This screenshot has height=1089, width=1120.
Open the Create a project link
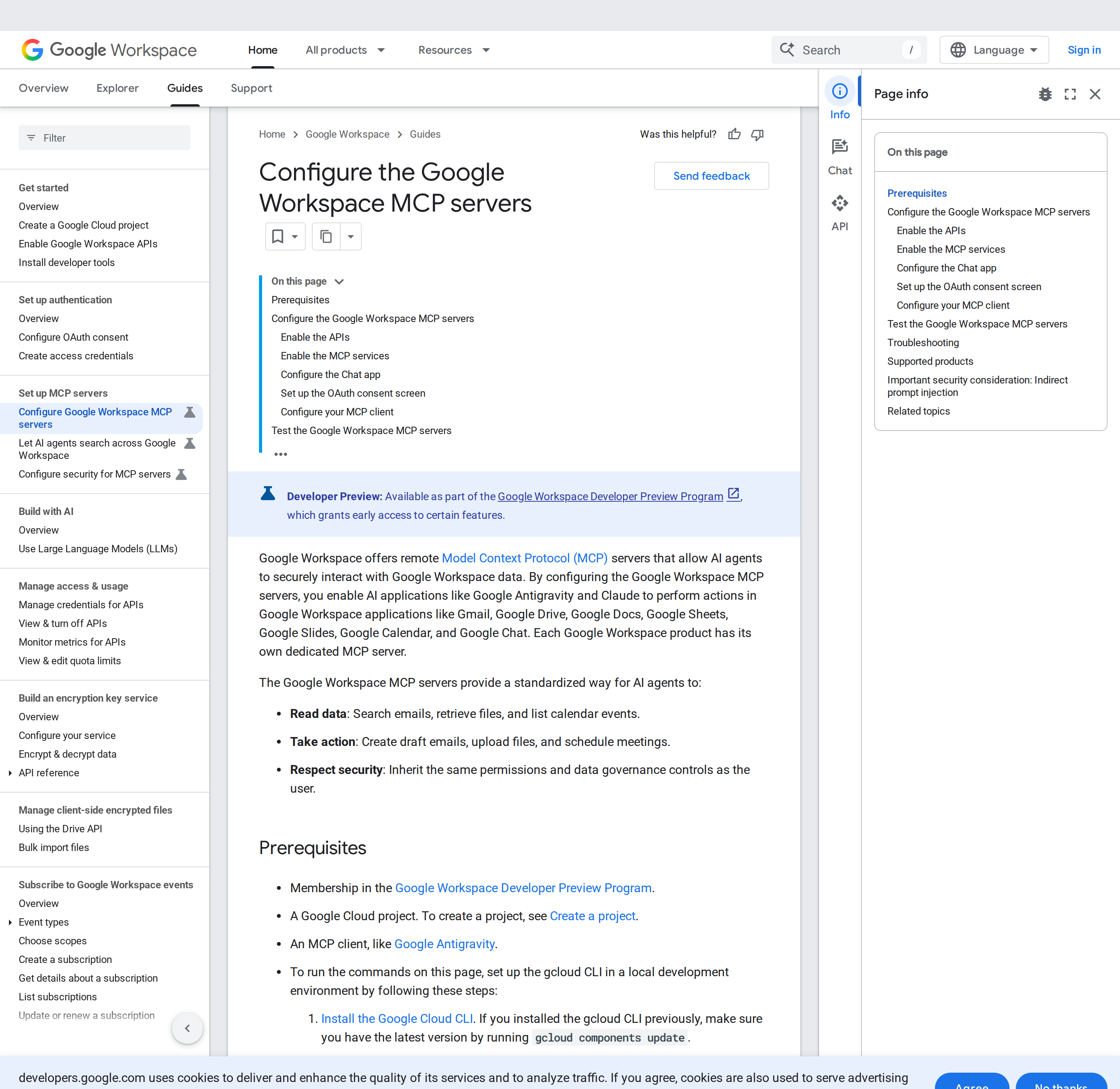point(593,916)
